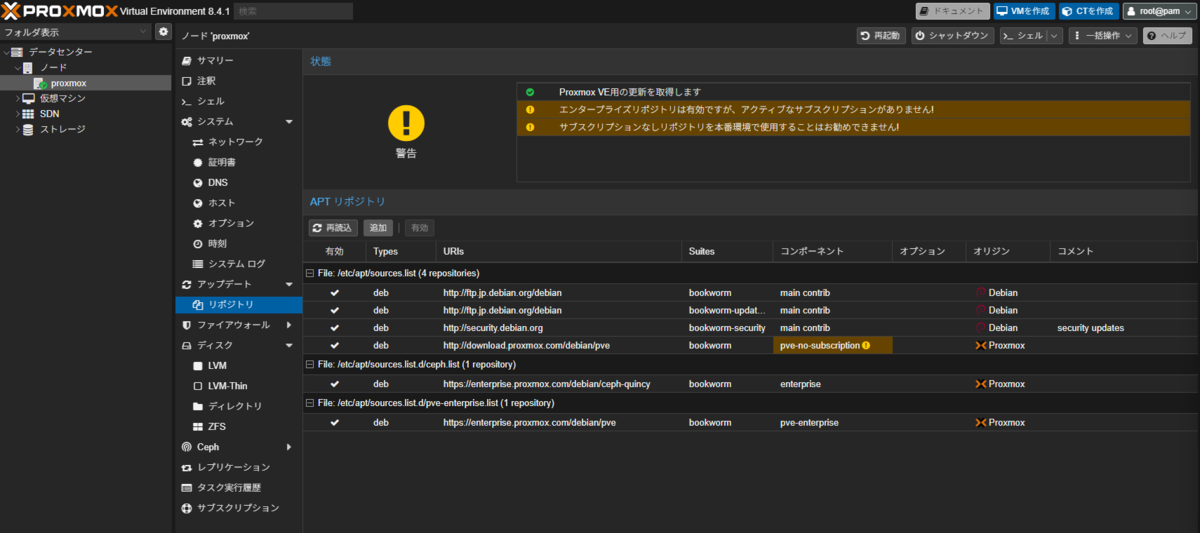Select the proxmox node in tree

pos(68,83)
